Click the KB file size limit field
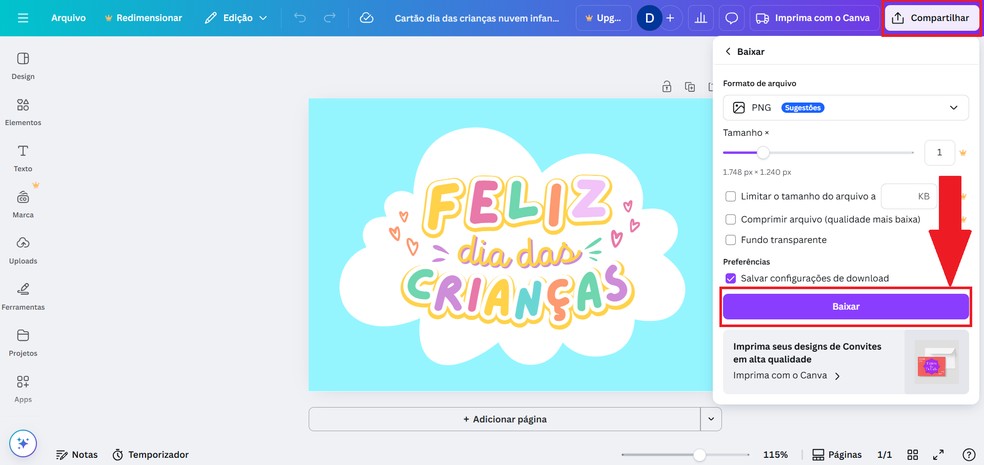This screenshot has width=984, height=465. 909,196
